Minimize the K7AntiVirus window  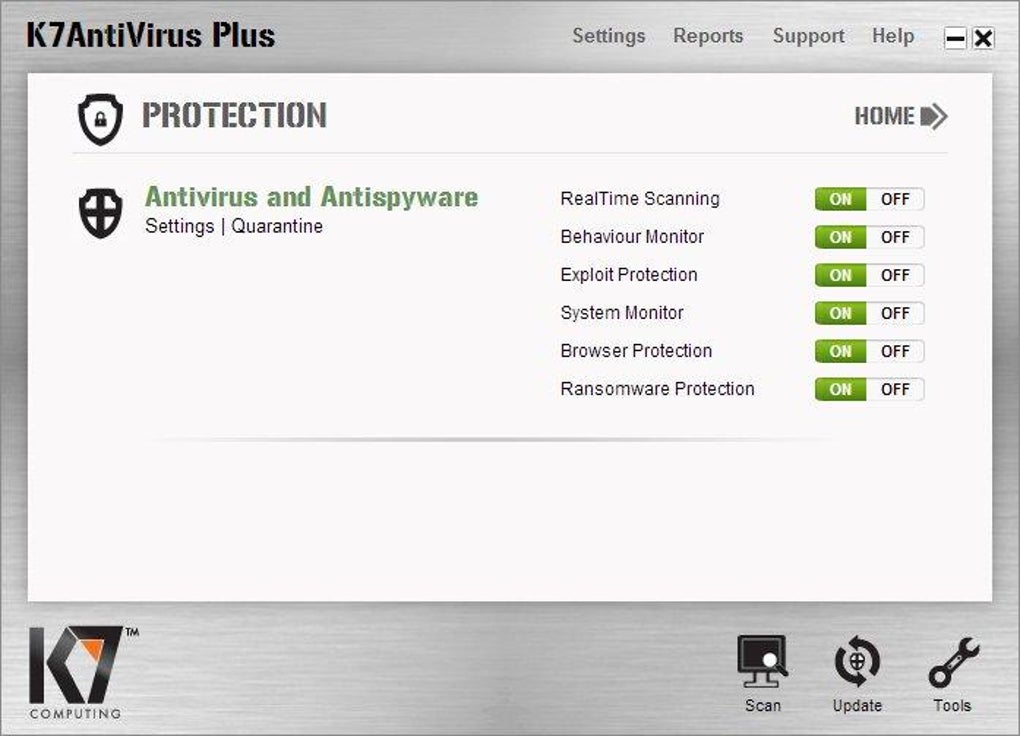click(x=955, y=38)
